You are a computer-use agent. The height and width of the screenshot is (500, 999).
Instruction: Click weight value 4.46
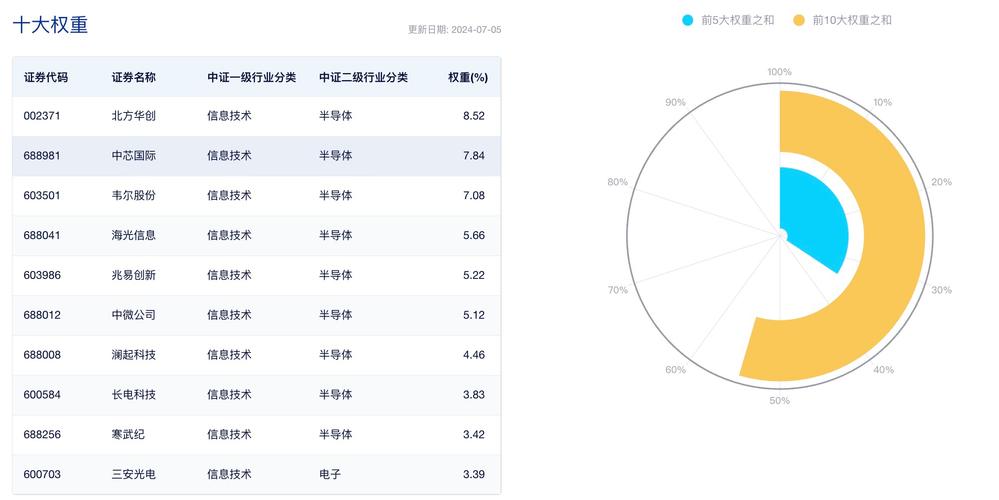[474, 355]
